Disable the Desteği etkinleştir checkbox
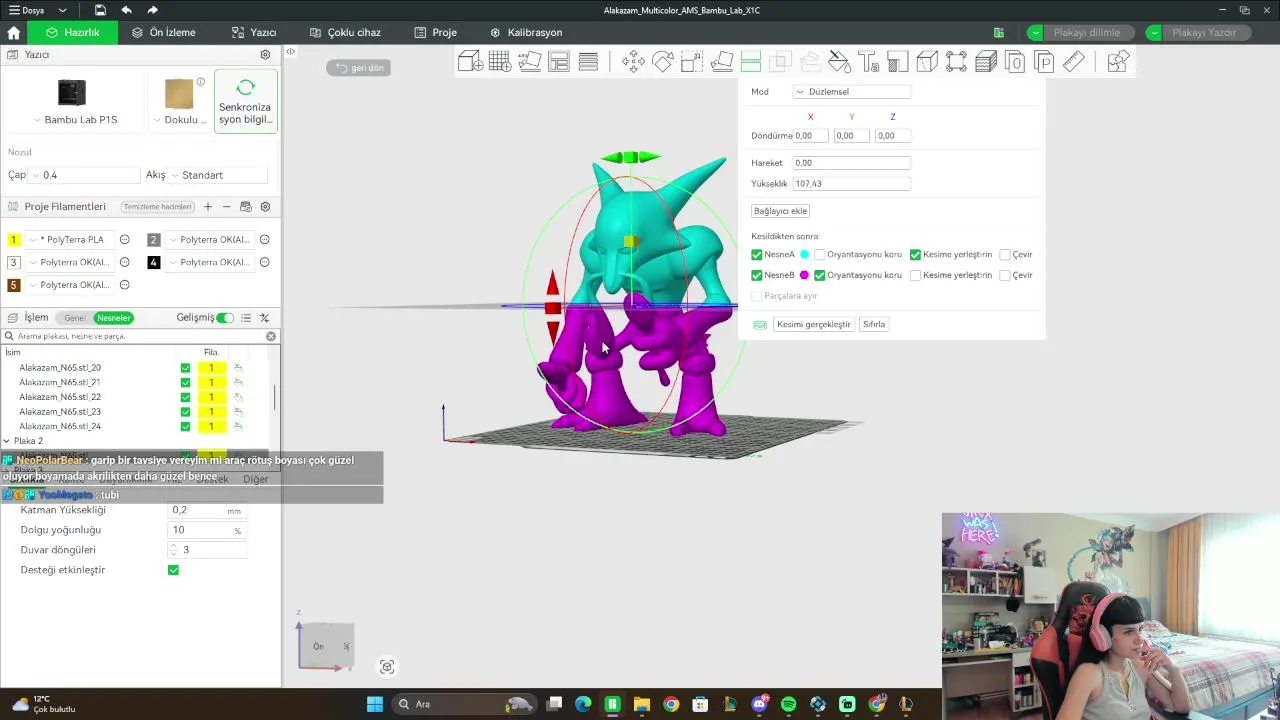Image resolution: width=1280 pixels, height=720 pixels. click(173, 570)
